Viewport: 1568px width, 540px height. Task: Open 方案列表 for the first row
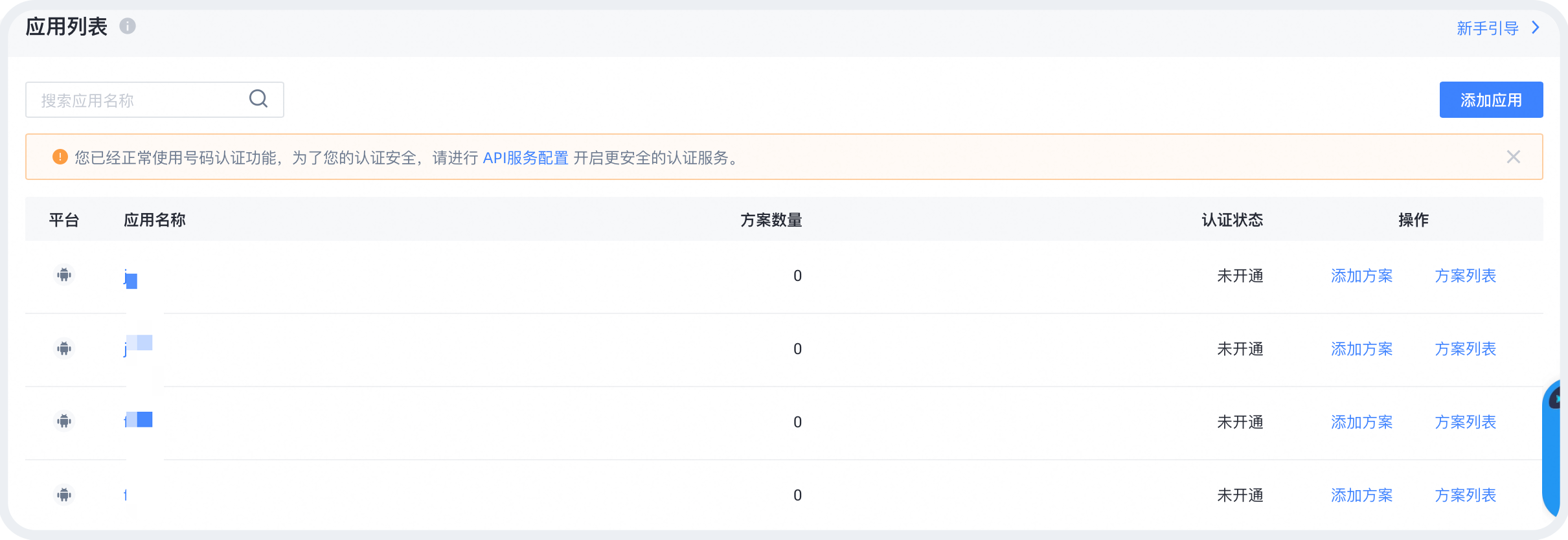1465,276
